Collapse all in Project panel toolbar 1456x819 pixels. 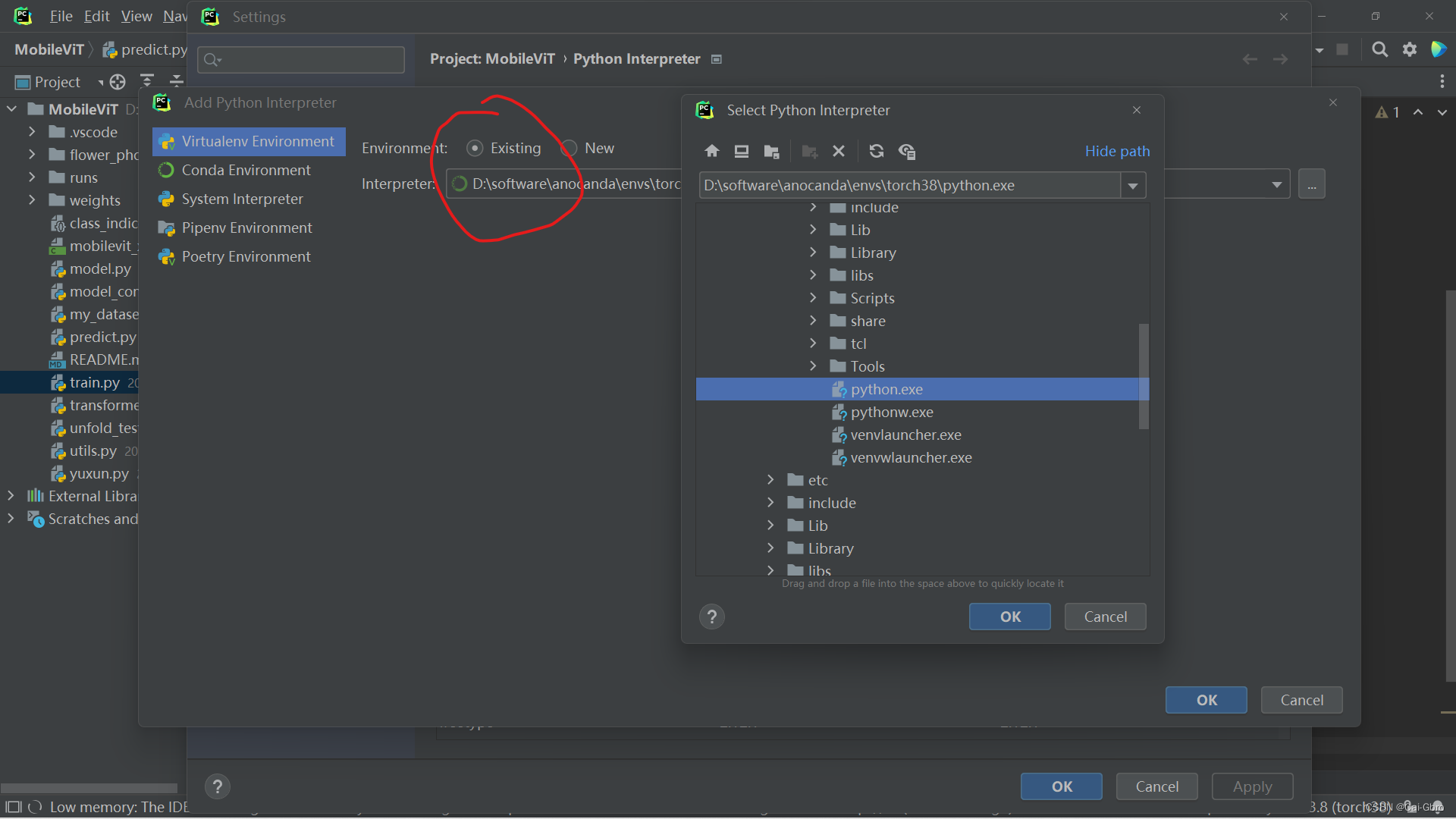177,81
